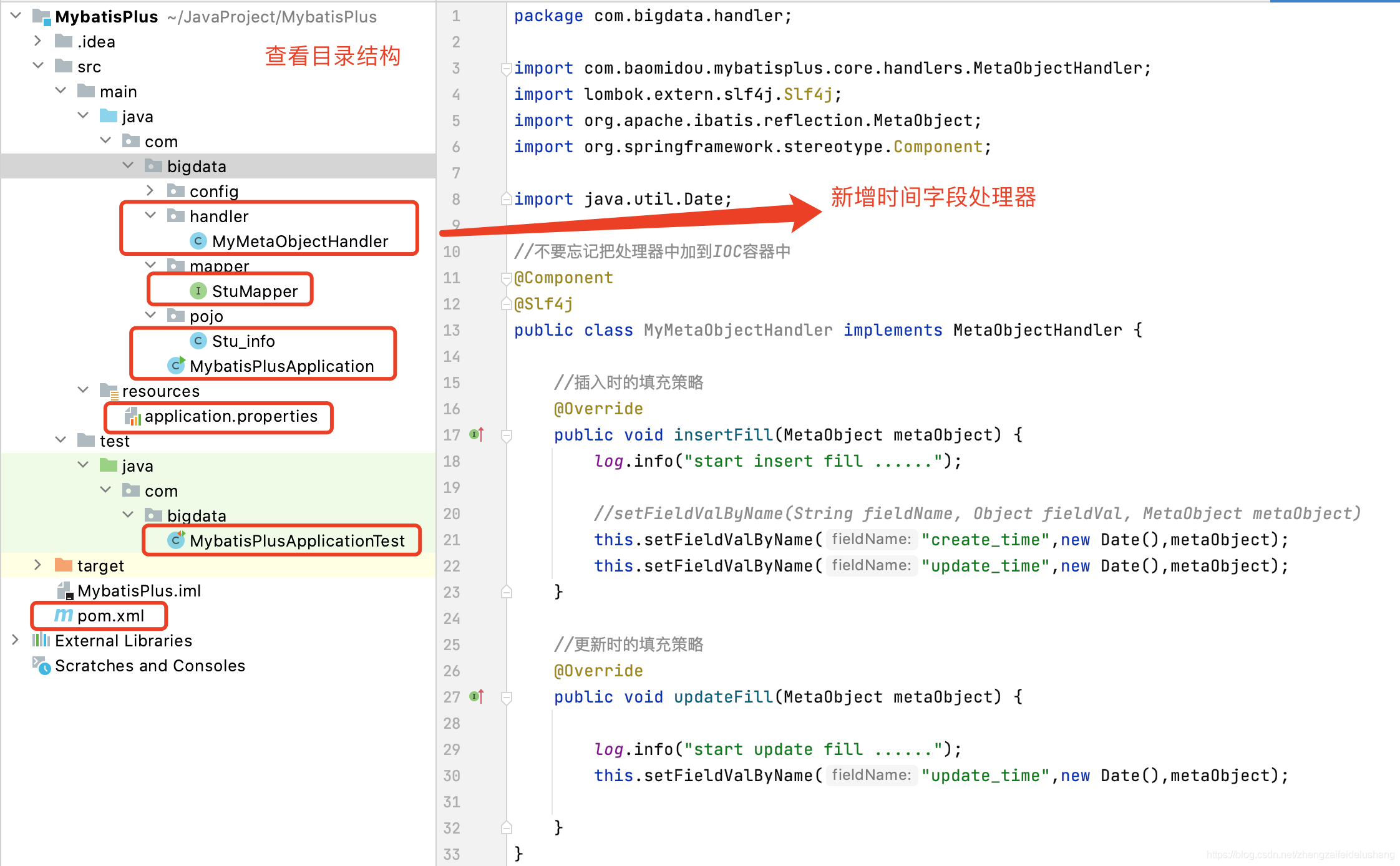Click implements-method gutter icon on line 17

pyautogui.click(x=477, y=434)
